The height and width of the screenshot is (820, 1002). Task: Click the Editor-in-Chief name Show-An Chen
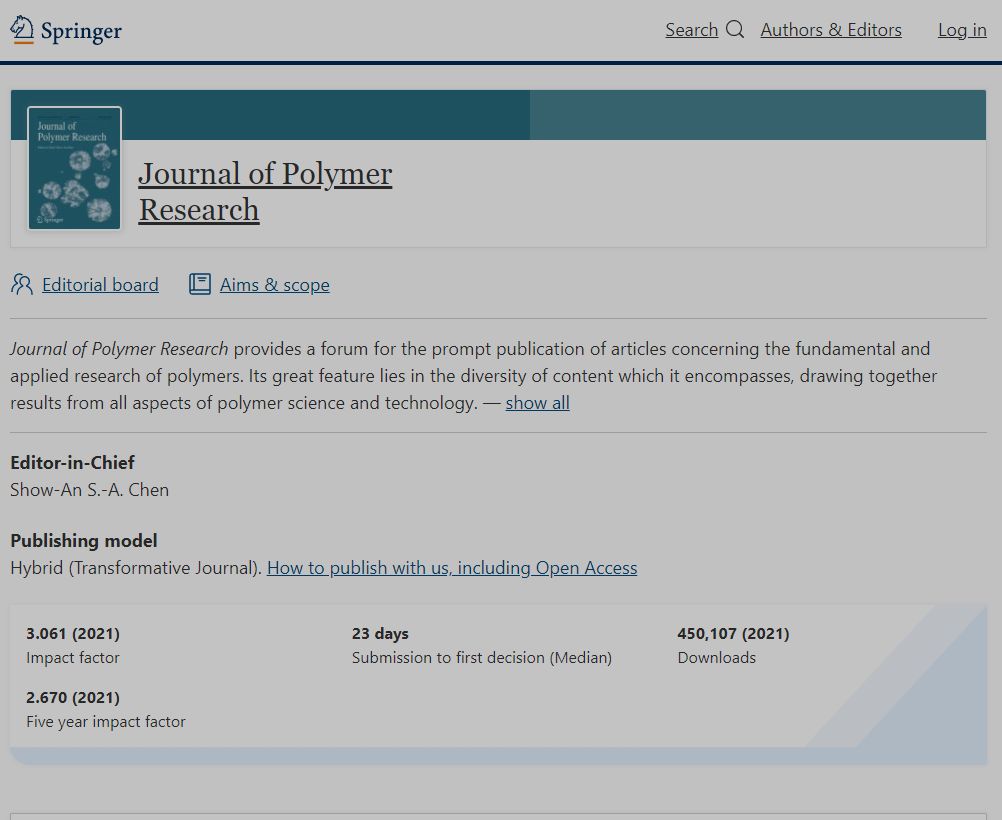[88, 490]
